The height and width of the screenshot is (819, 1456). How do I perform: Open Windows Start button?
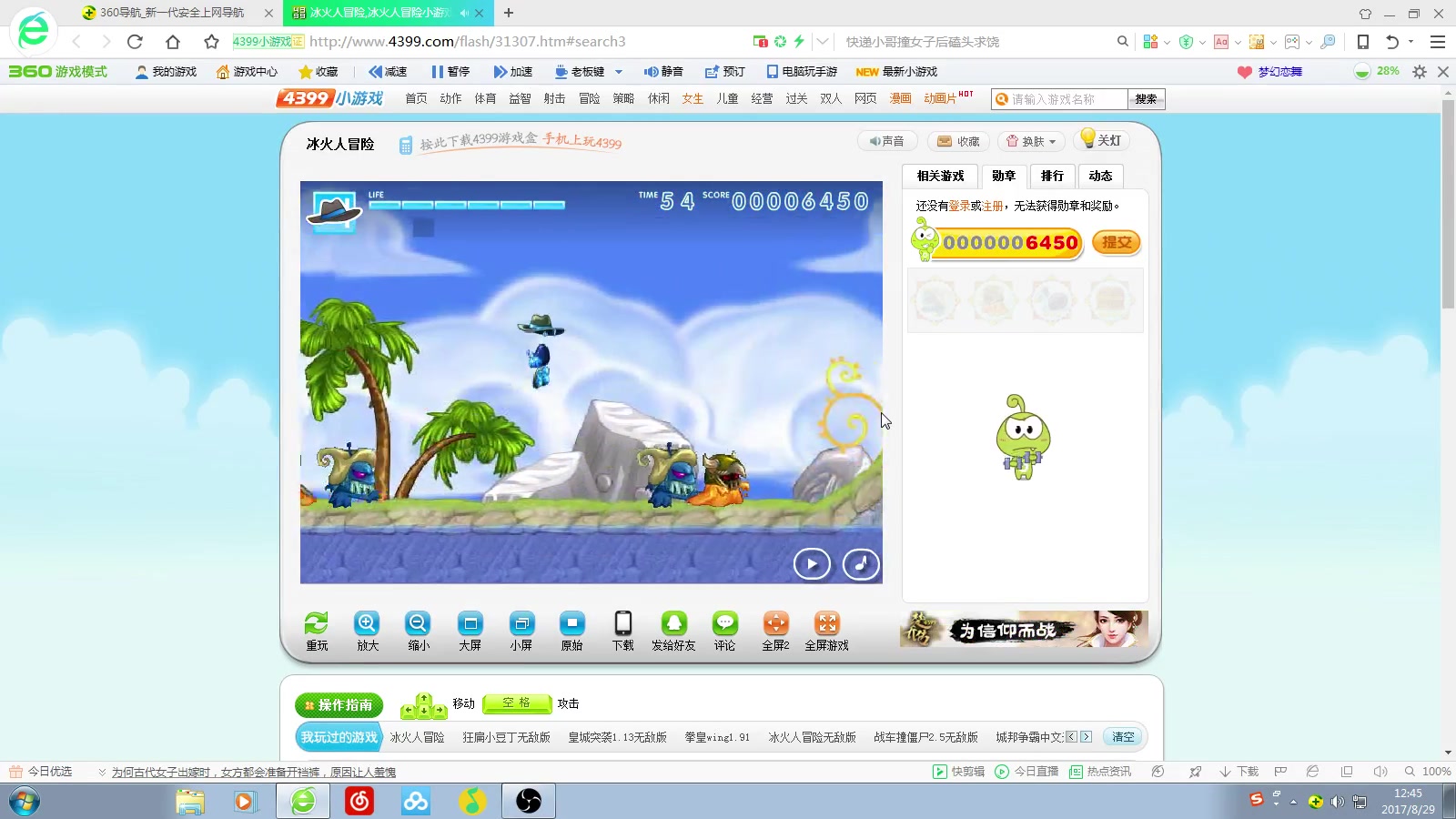click(25, 802)
